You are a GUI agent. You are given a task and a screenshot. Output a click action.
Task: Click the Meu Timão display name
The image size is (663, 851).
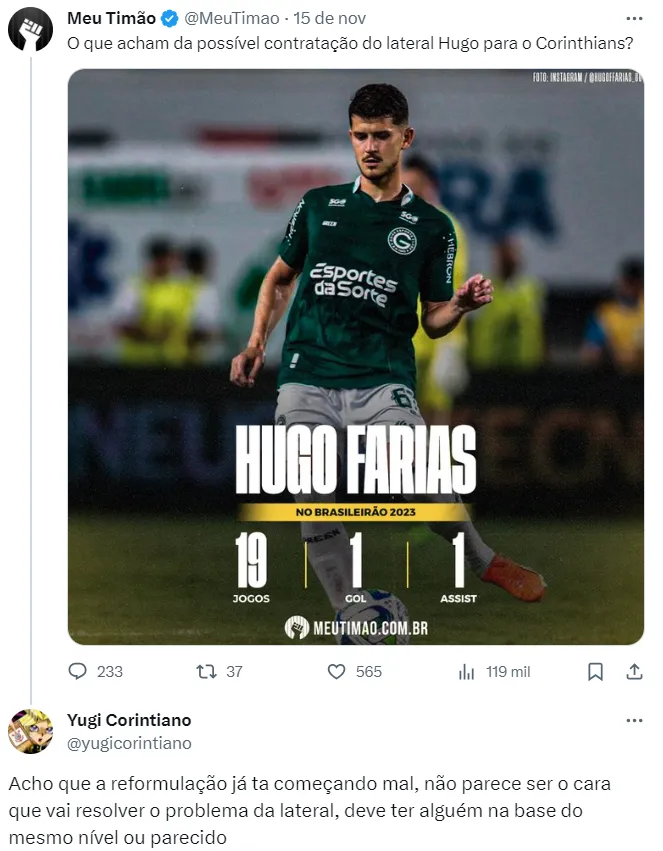point(110,19)
